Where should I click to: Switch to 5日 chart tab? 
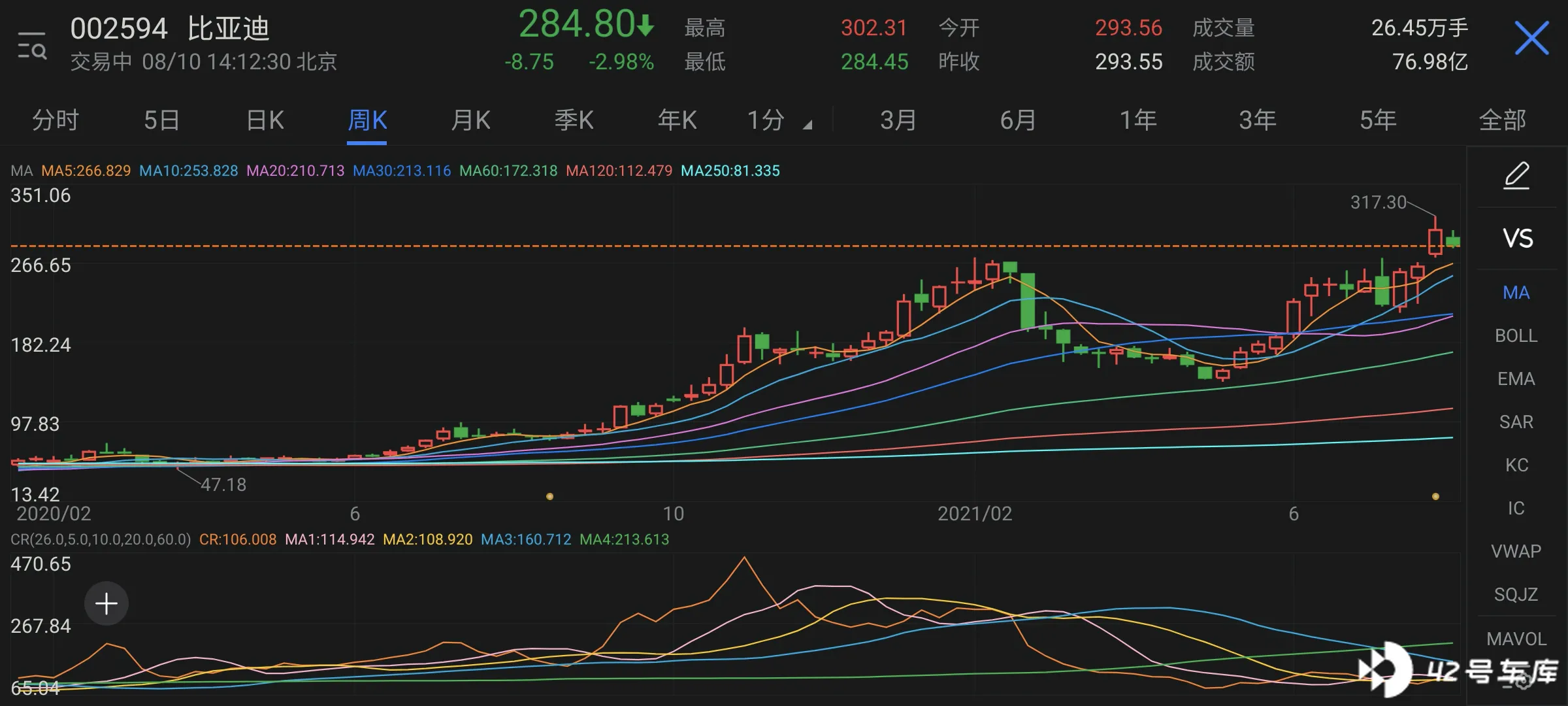click(x=161, y=120)
